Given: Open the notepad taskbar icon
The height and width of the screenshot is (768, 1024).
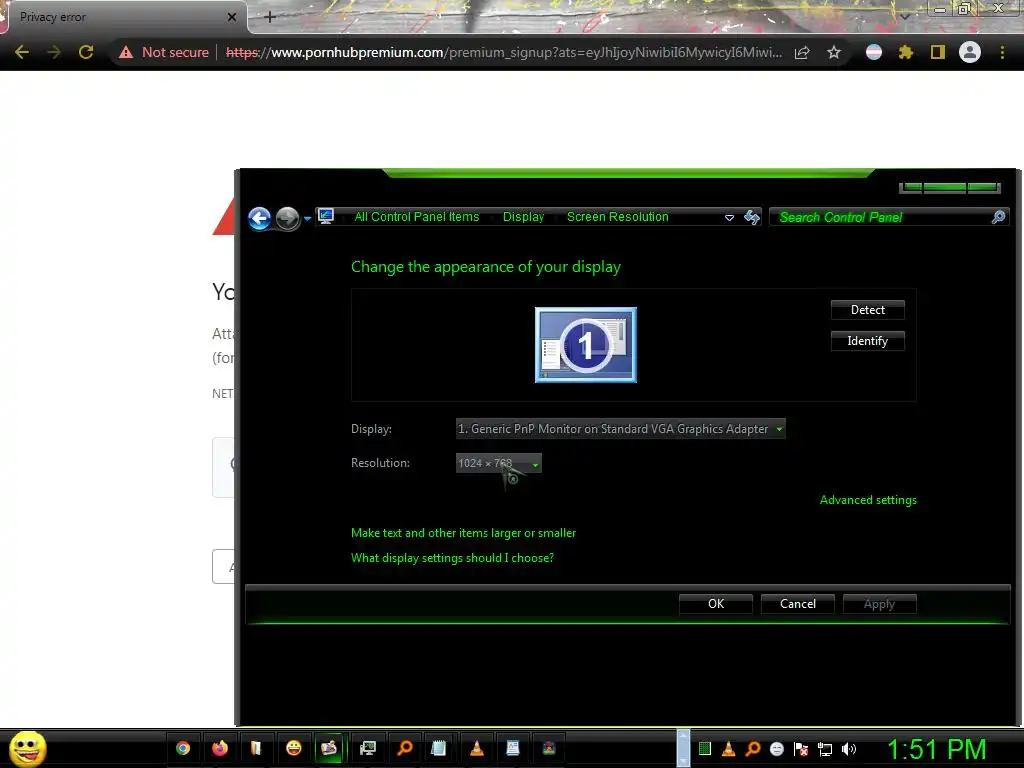Looking at the screenshot, I should coord(439,748).
